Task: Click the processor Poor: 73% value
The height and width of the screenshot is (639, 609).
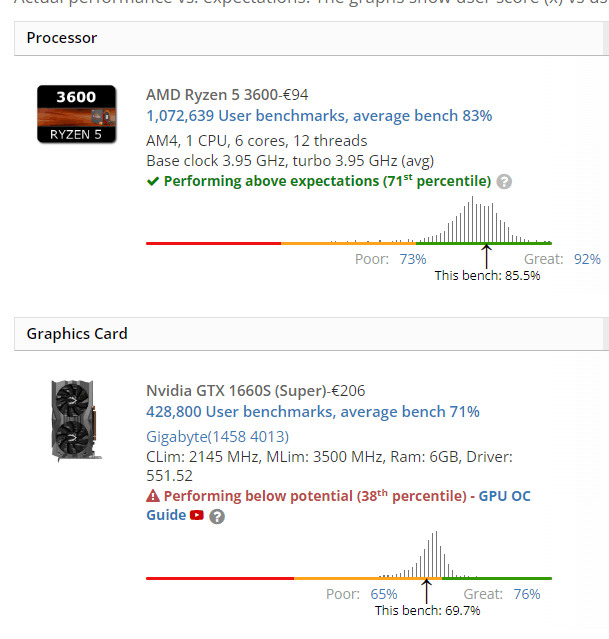Action: click(412, 259)
